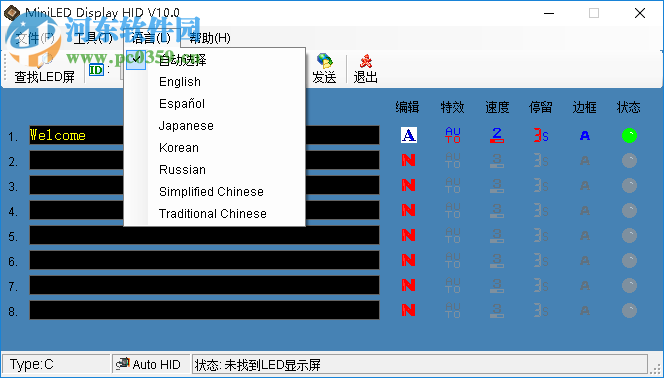Toggle the grey status light for row 8
The image size is (664, 378).
point(629,310)
